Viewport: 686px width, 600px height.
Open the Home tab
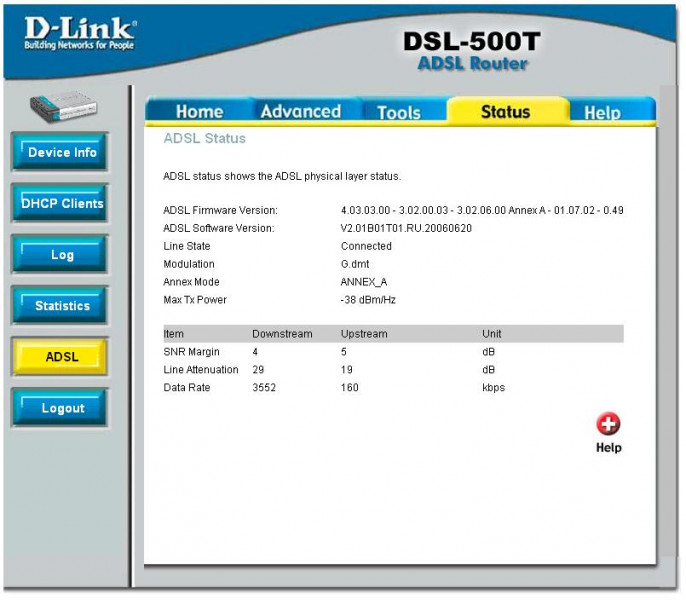click(x=199, y=112)
